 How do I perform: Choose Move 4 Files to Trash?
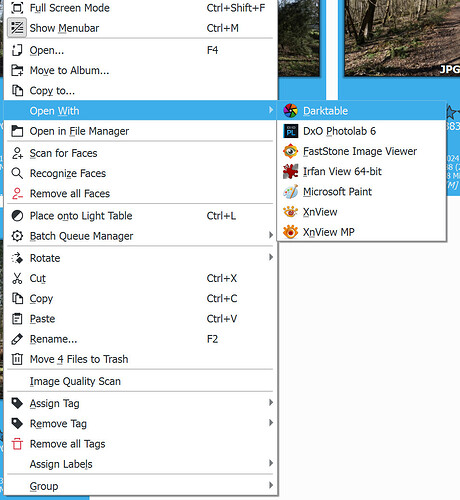tap(140, 359)
